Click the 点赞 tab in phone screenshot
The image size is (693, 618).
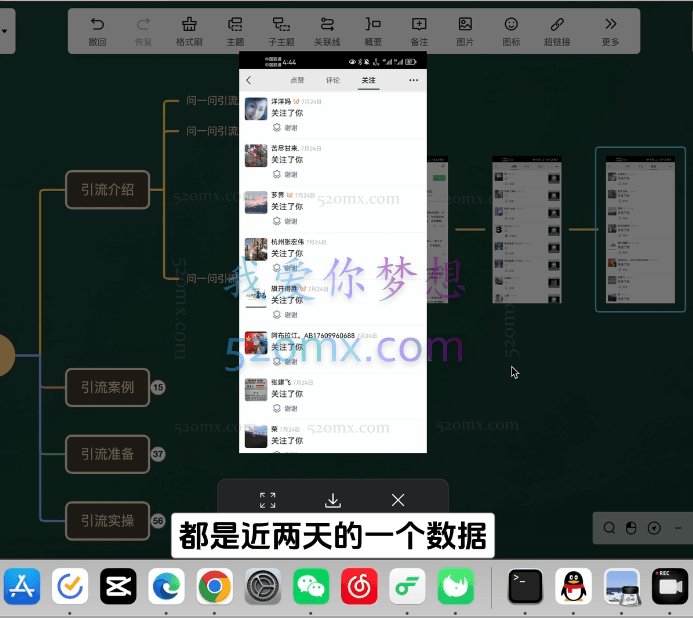297,80
